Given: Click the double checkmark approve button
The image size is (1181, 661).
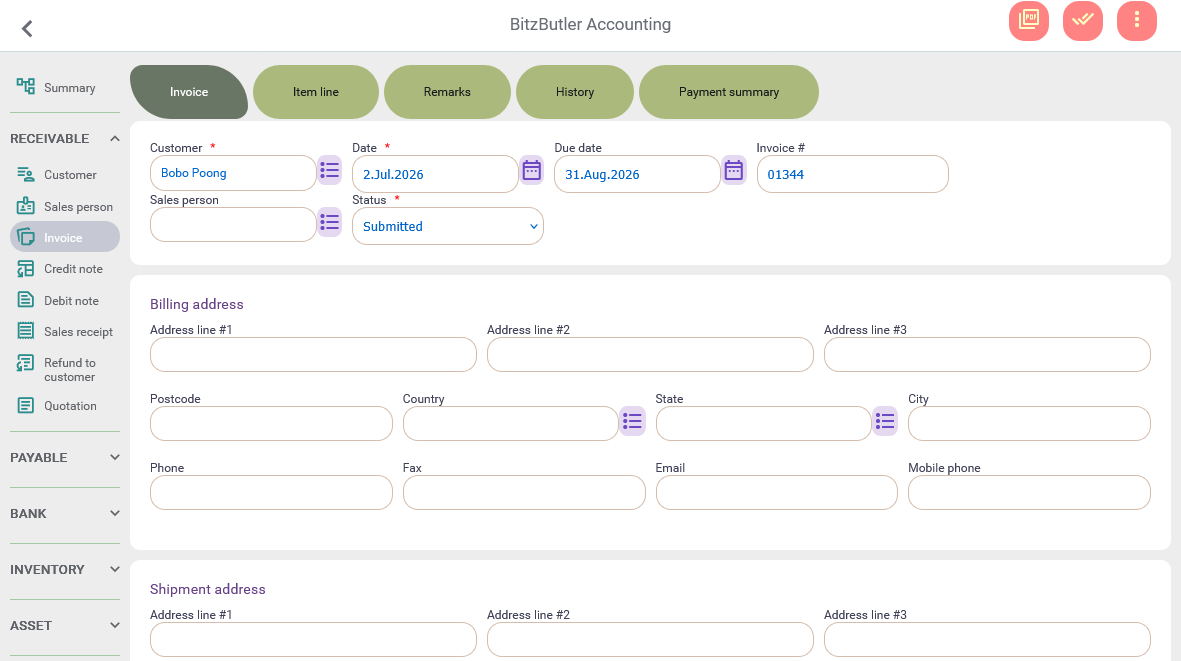Looking at the screenshot, I should [1082, 20].
